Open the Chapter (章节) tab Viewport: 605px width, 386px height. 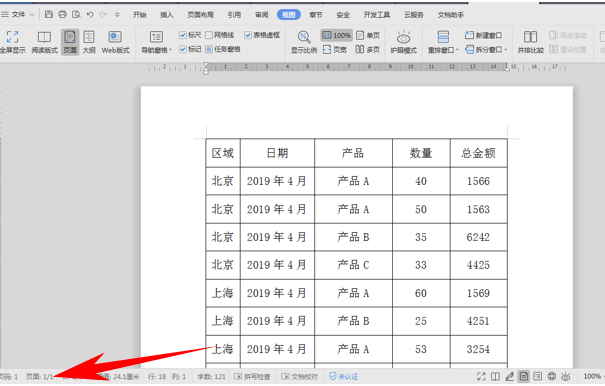(316, 15)
